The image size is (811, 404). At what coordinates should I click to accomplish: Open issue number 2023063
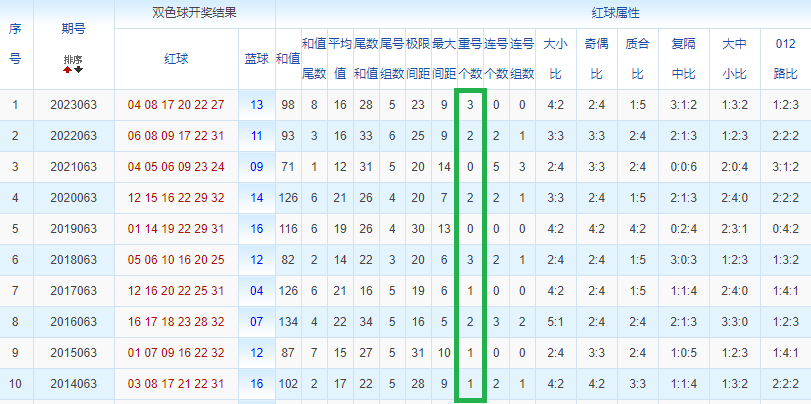point(74,105)
